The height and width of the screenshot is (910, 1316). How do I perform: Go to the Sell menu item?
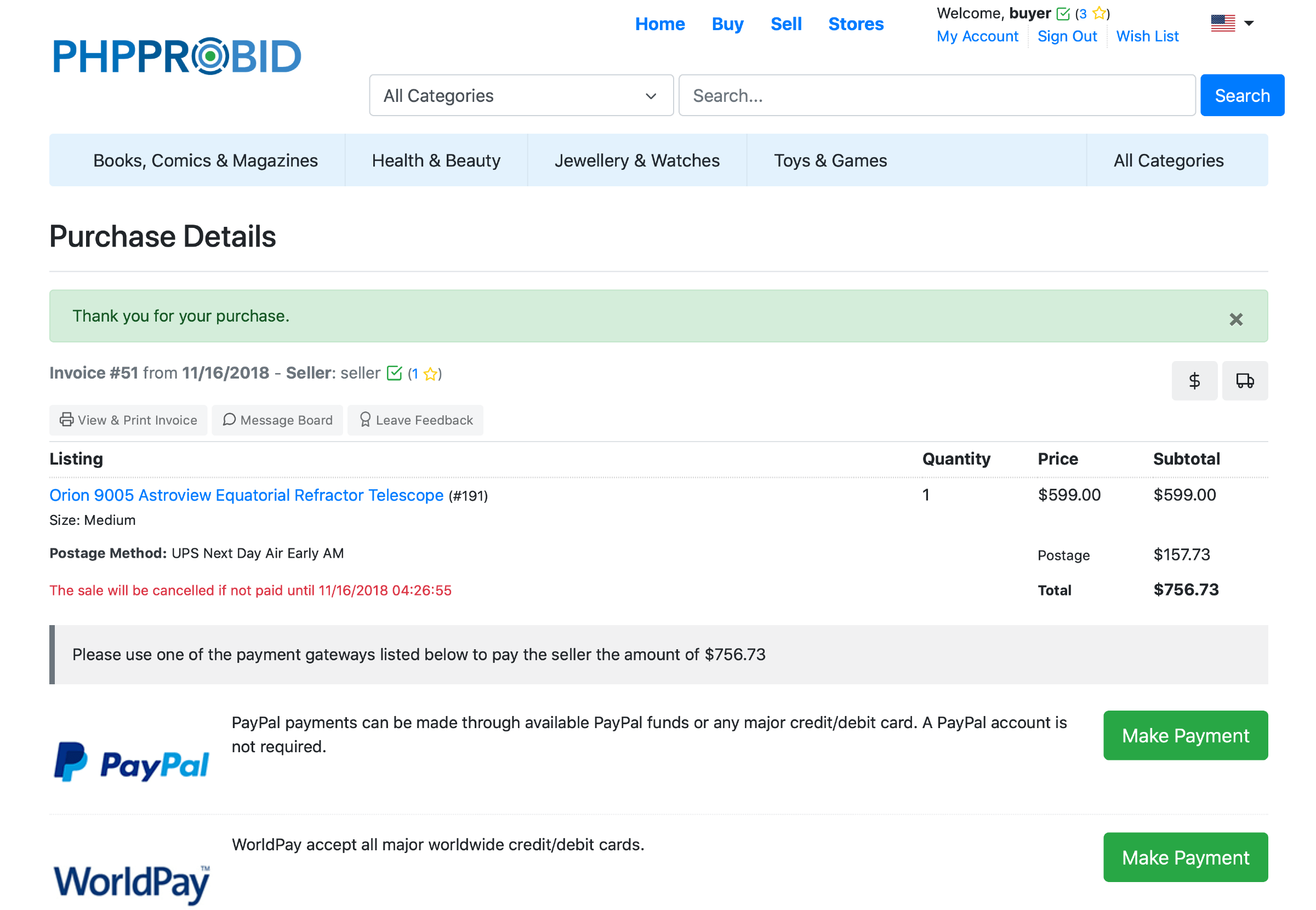785,24
